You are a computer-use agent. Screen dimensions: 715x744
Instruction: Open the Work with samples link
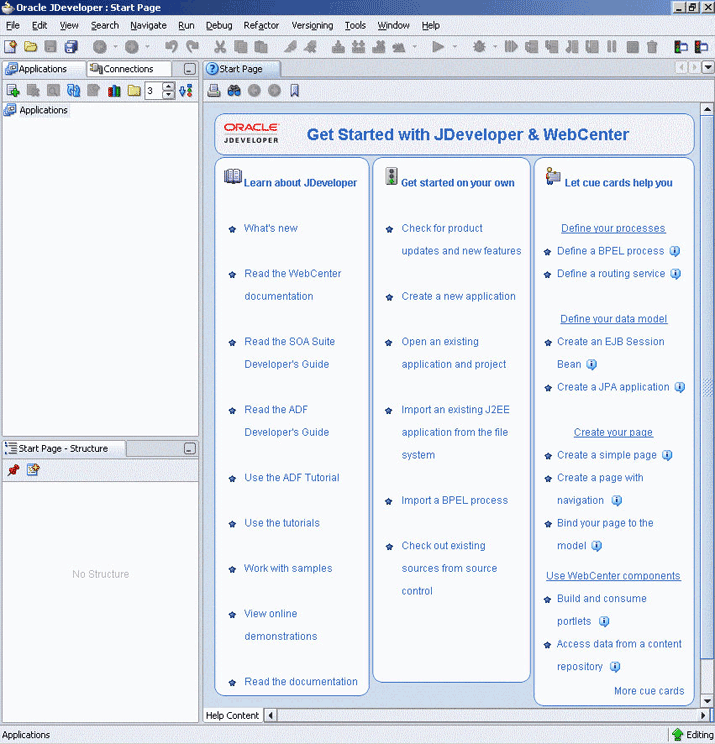click(x=288, y=568)
